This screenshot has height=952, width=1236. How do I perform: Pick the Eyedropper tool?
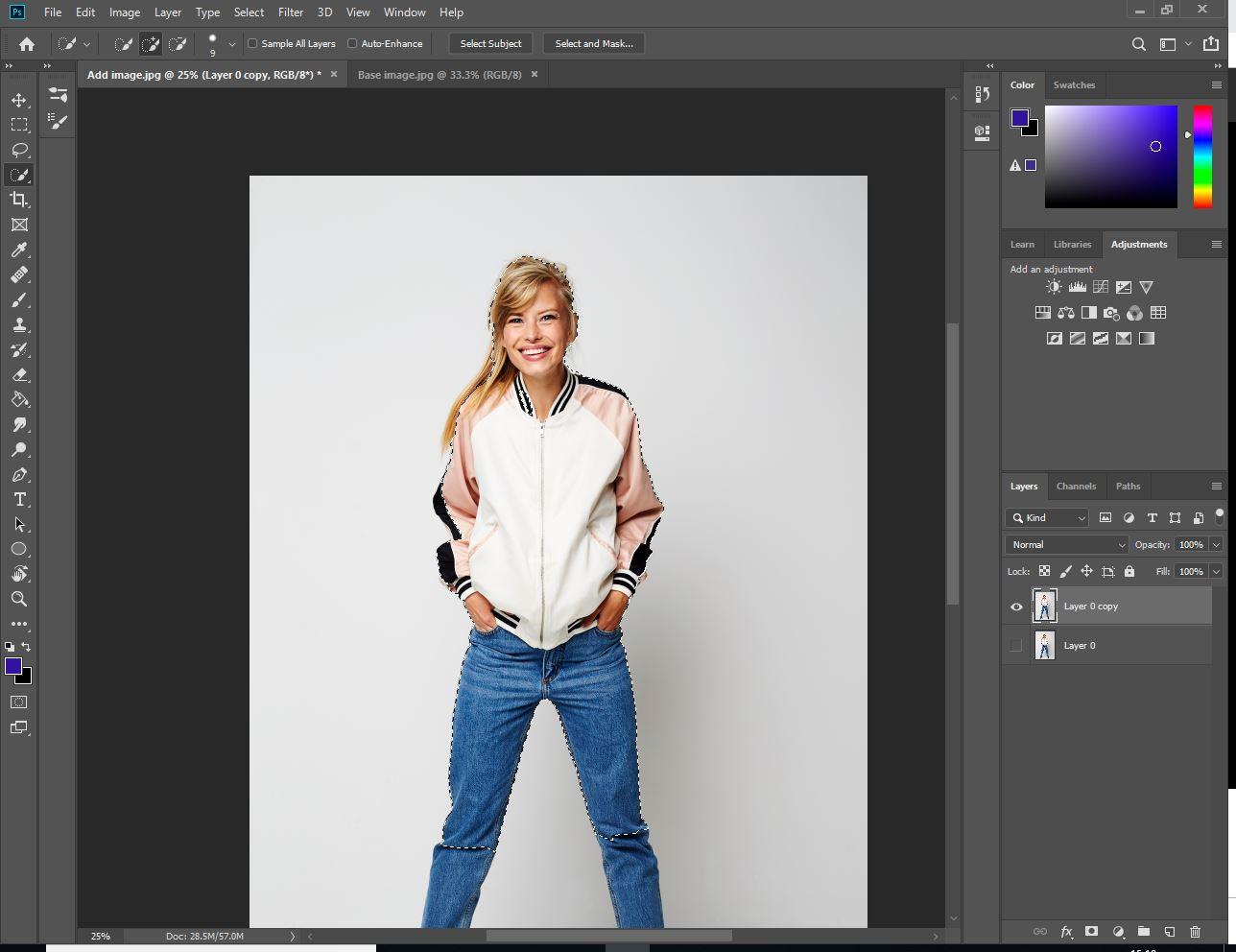point(19,250)
